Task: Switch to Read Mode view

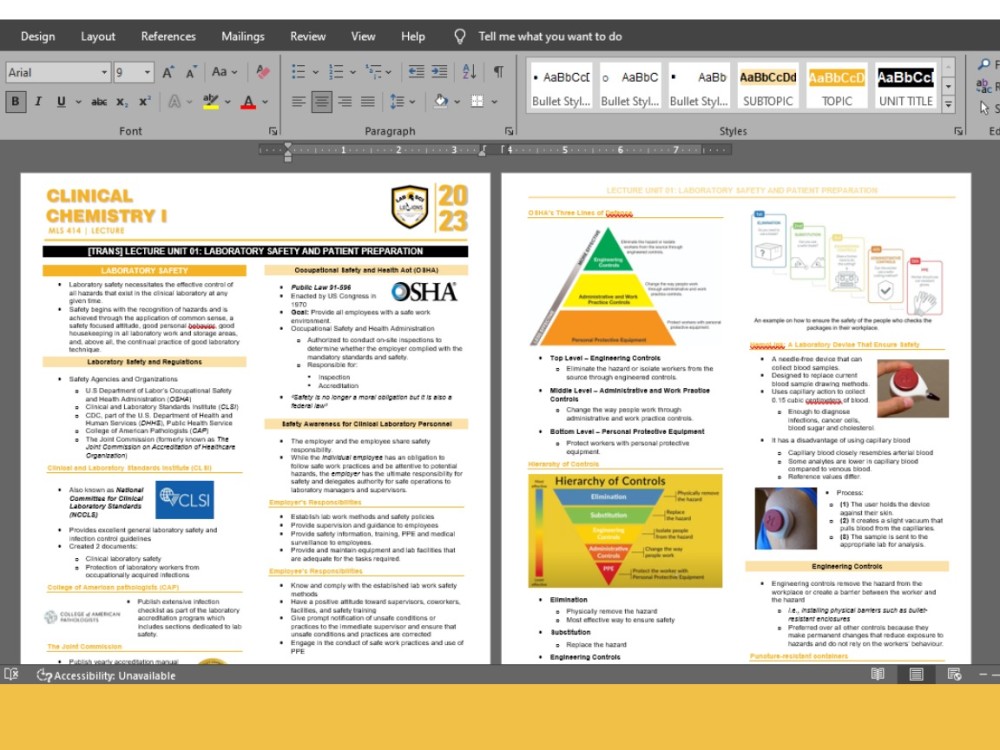Action: tap(878, 674)
